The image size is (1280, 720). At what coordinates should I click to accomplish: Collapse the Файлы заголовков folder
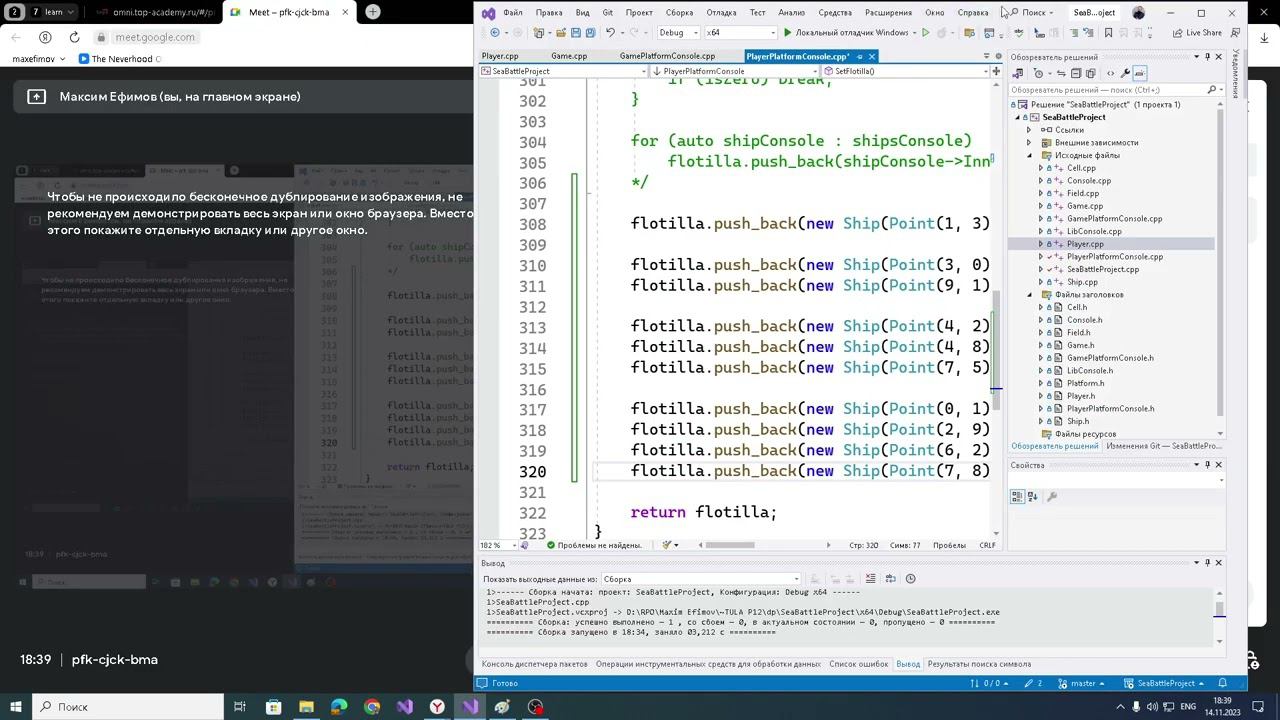1029,295
